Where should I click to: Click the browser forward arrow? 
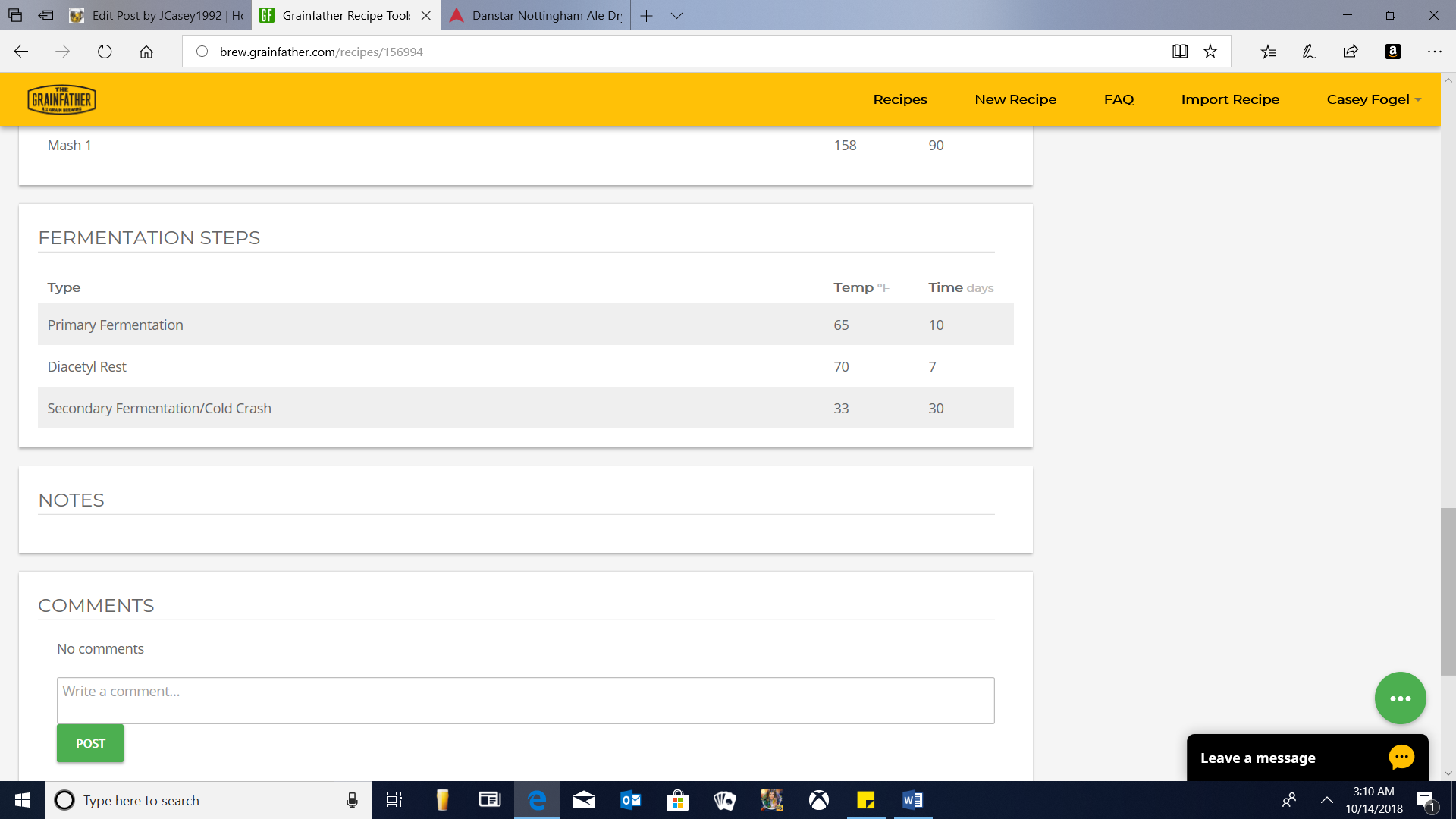[63, 52]
